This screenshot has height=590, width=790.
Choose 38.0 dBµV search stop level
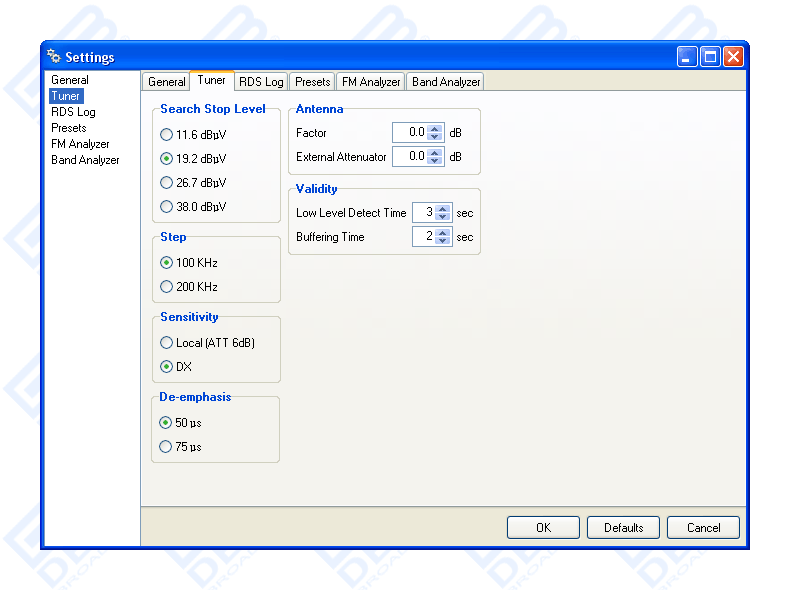166,207
